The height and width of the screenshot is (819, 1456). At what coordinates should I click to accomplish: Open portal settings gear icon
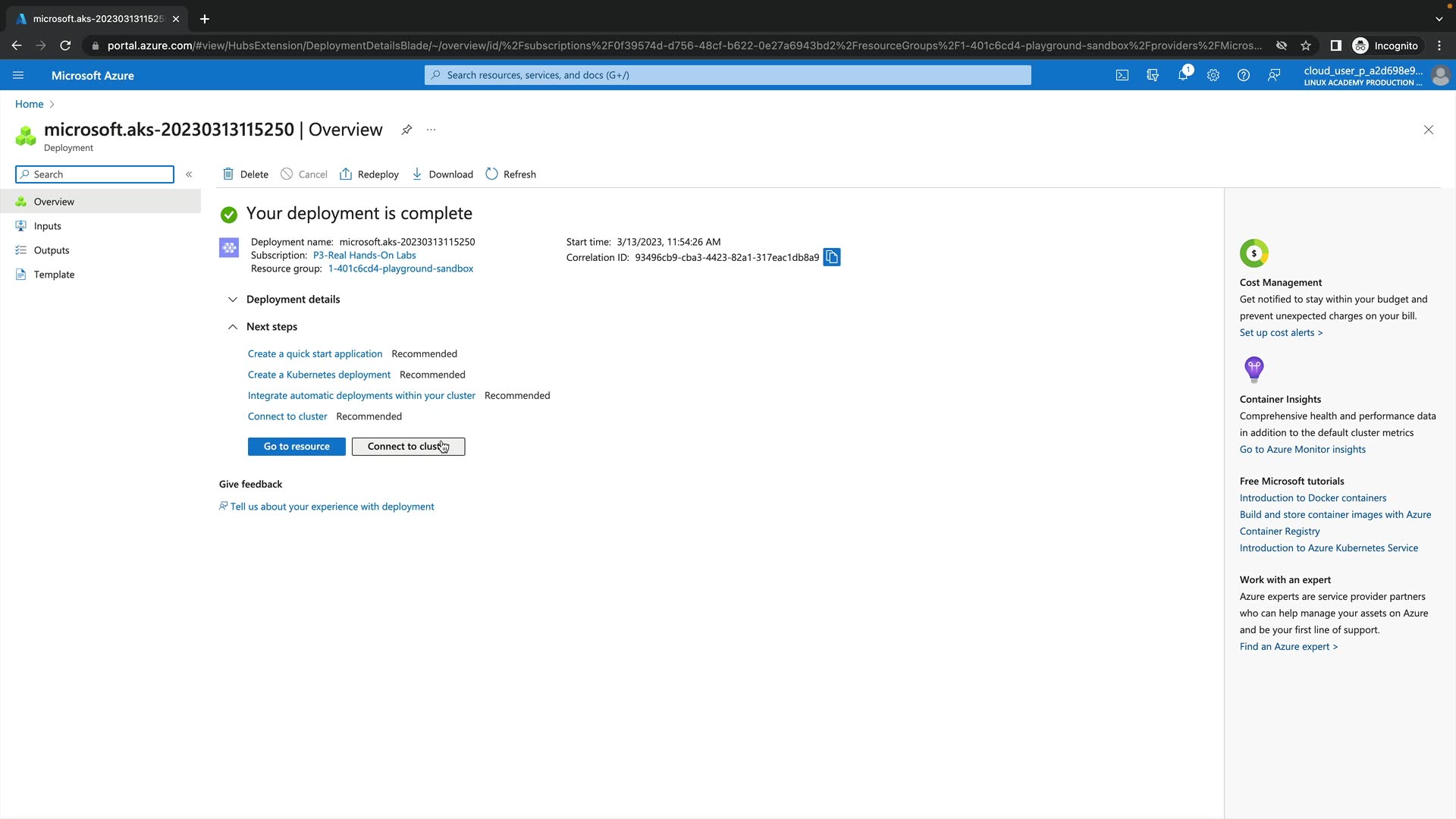click(1213, 75)
